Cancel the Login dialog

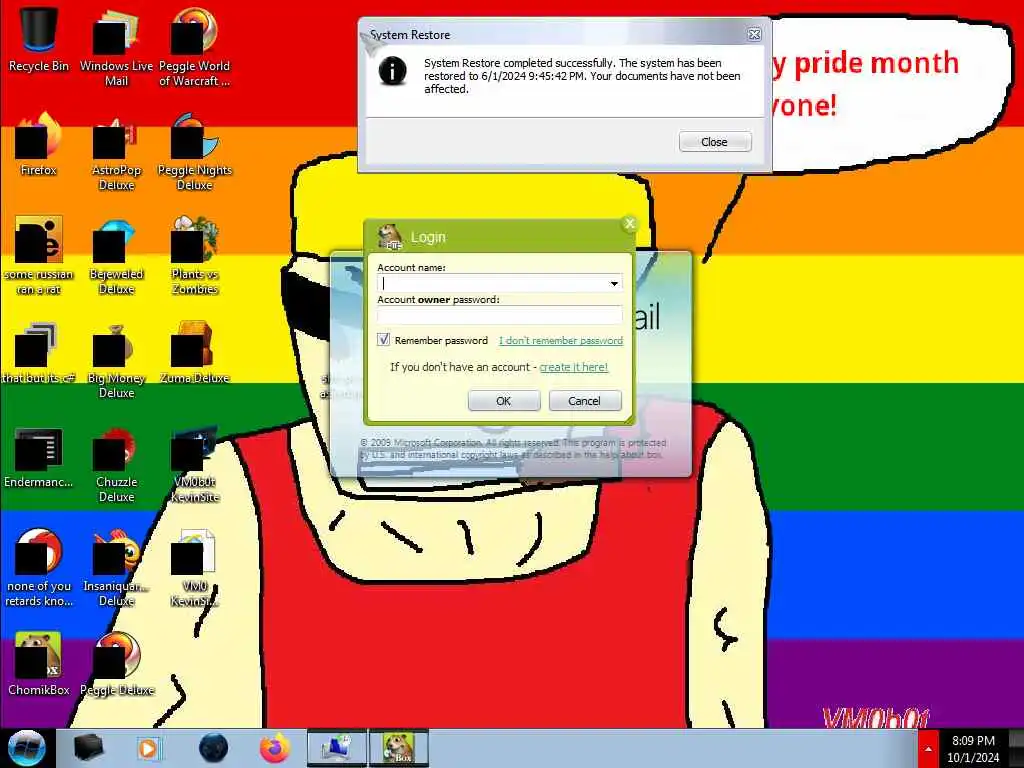[584, 401]
